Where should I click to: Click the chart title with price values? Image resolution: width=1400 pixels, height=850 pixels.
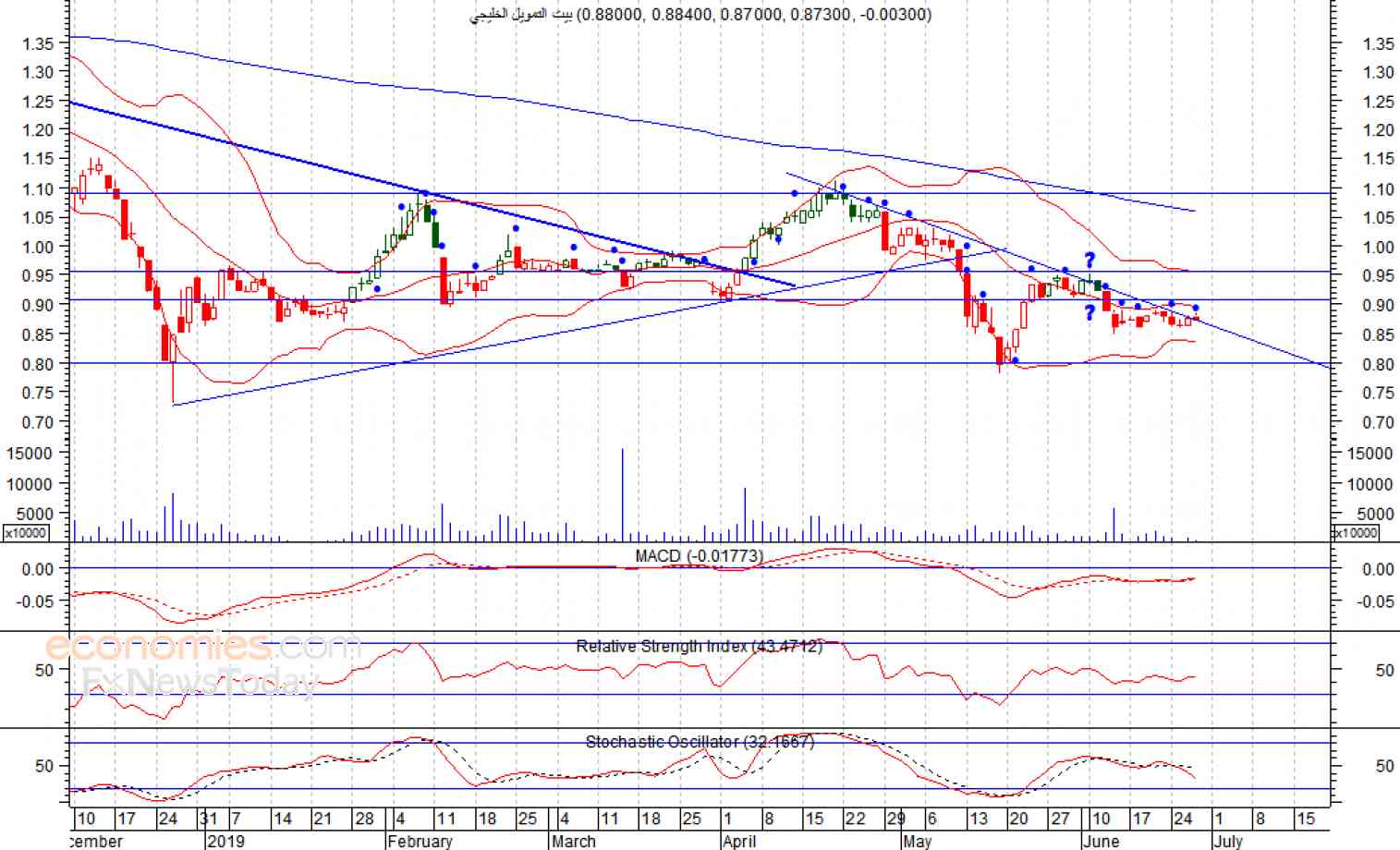click(x=700, y=14)
